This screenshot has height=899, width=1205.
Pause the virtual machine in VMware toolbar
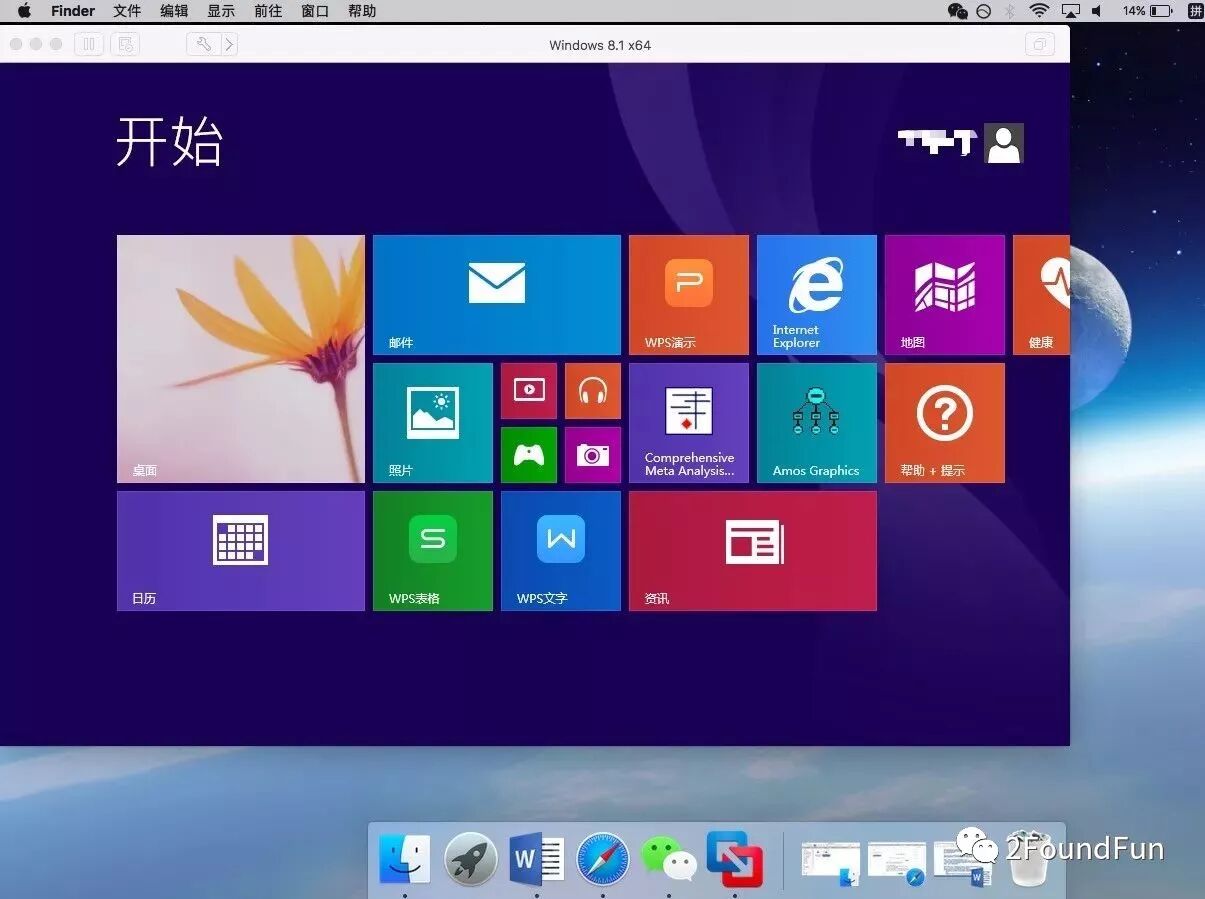tap(89, 44)
